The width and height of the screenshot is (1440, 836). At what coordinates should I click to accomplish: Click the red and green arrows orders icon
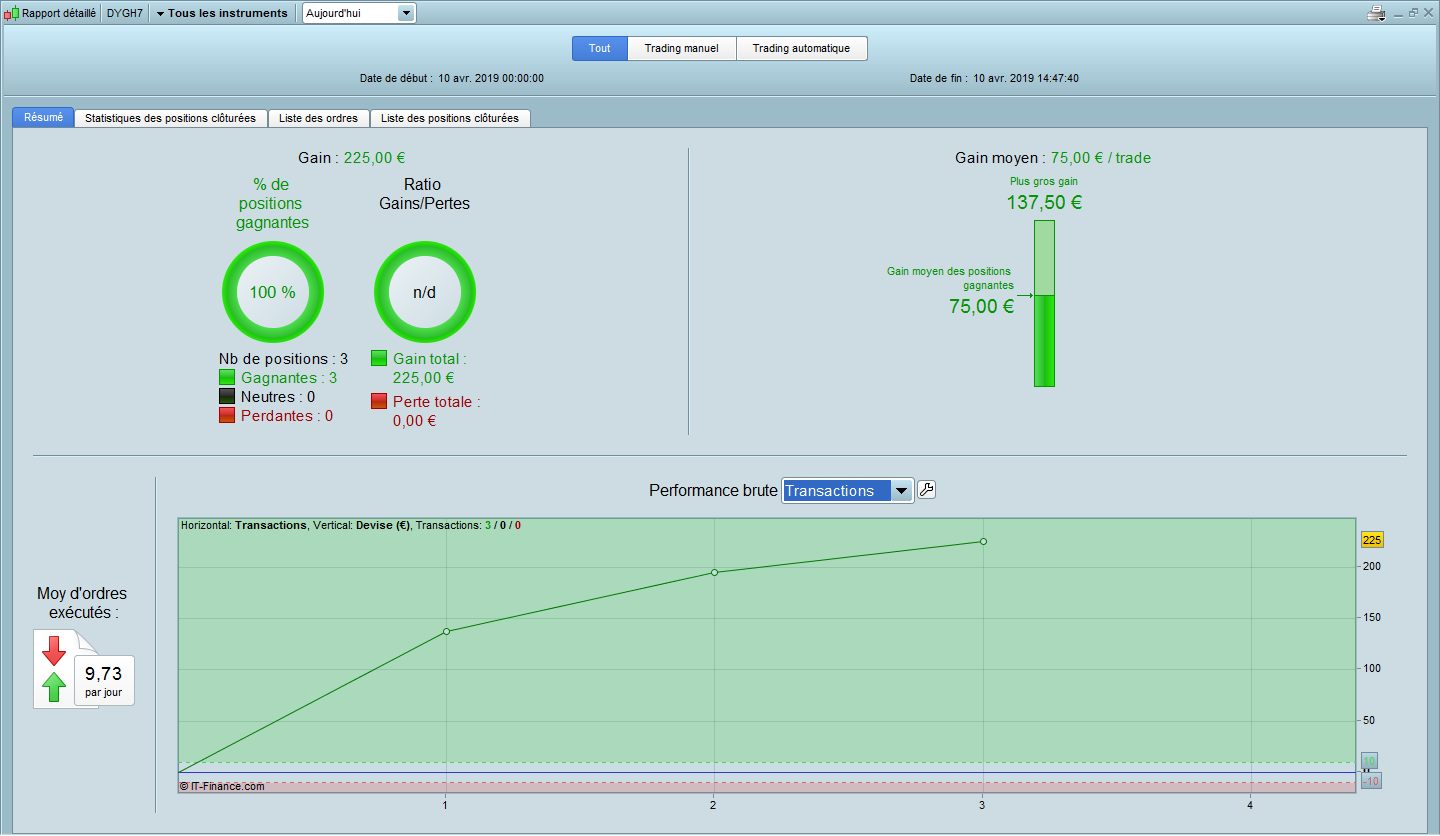(x=55, y=669)
